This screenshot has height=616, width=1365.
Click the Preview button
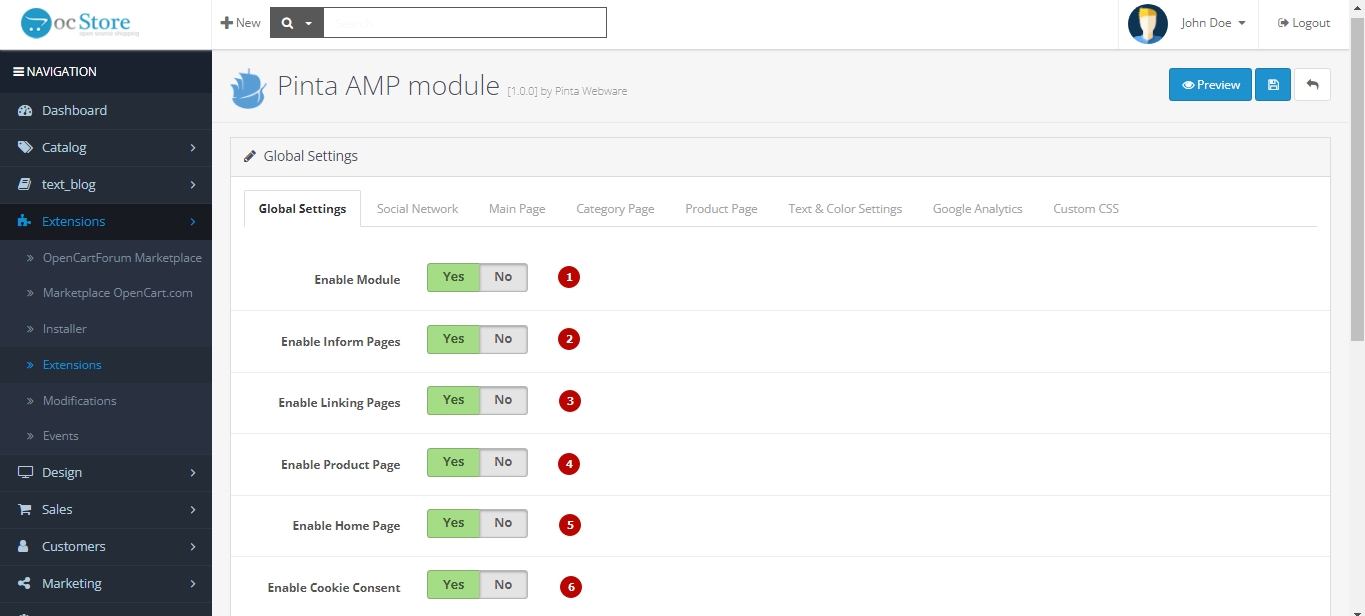point(1210,85)
